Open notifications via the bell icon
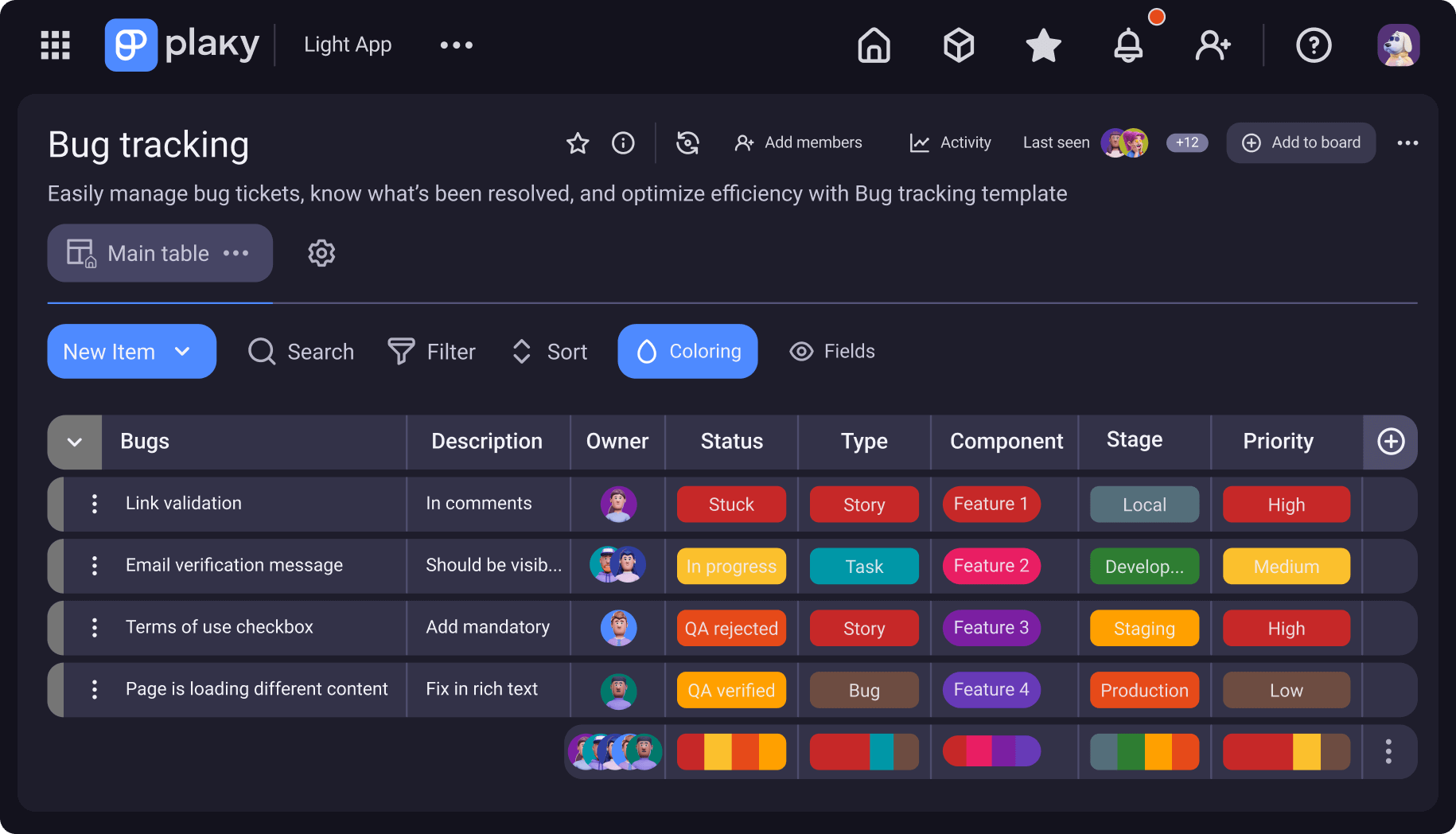 (x=1128, y=45)
